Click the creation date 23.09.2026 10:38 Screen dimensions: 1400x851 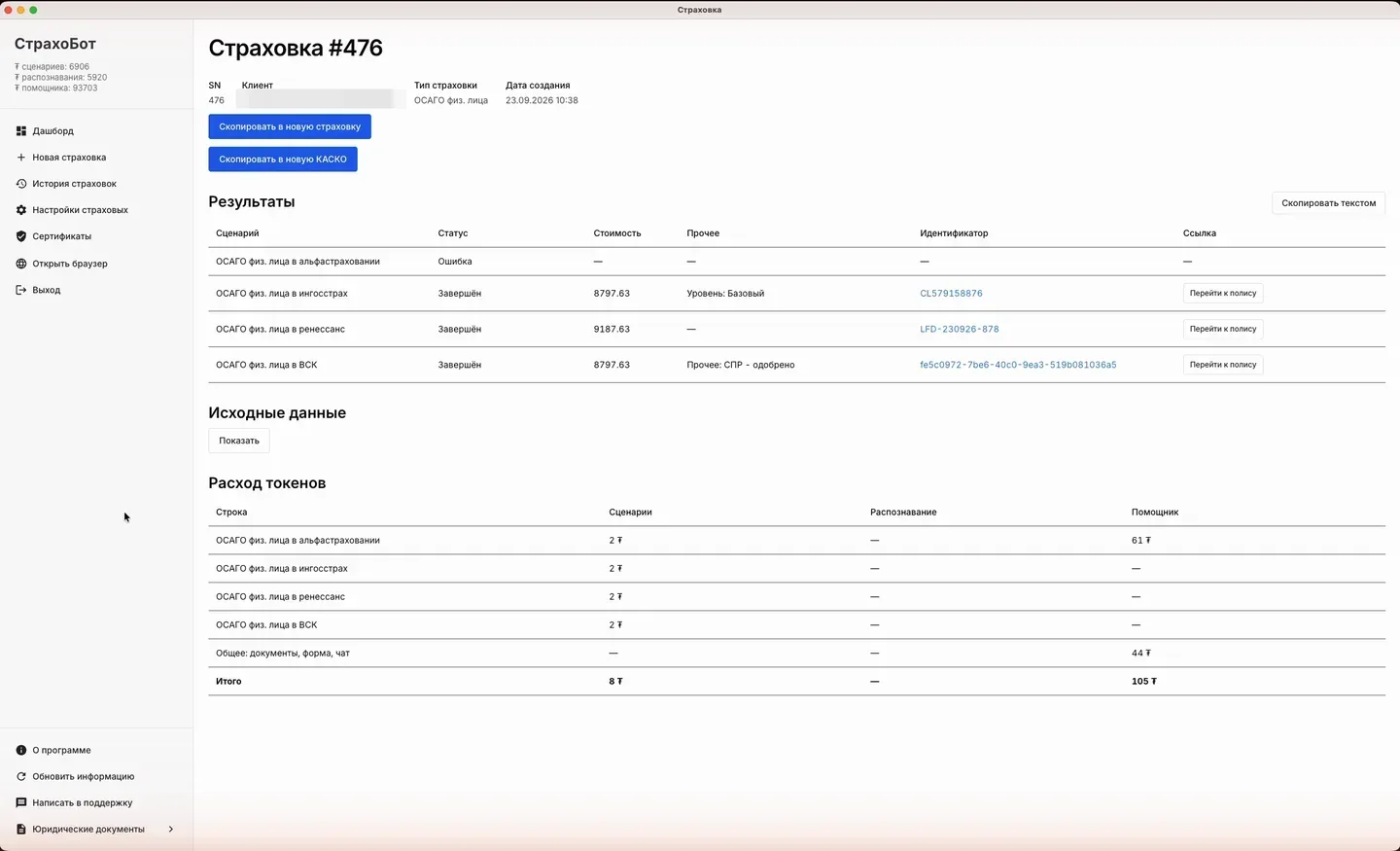click(x=542, y=100)
